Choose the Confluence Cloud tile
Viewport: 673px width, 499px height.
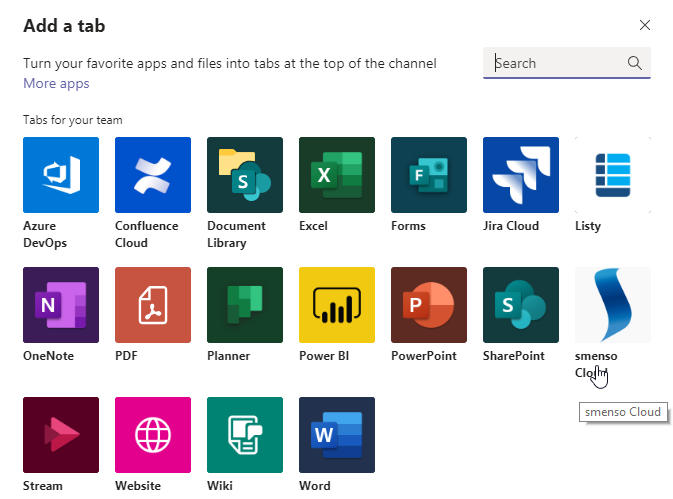153,175
